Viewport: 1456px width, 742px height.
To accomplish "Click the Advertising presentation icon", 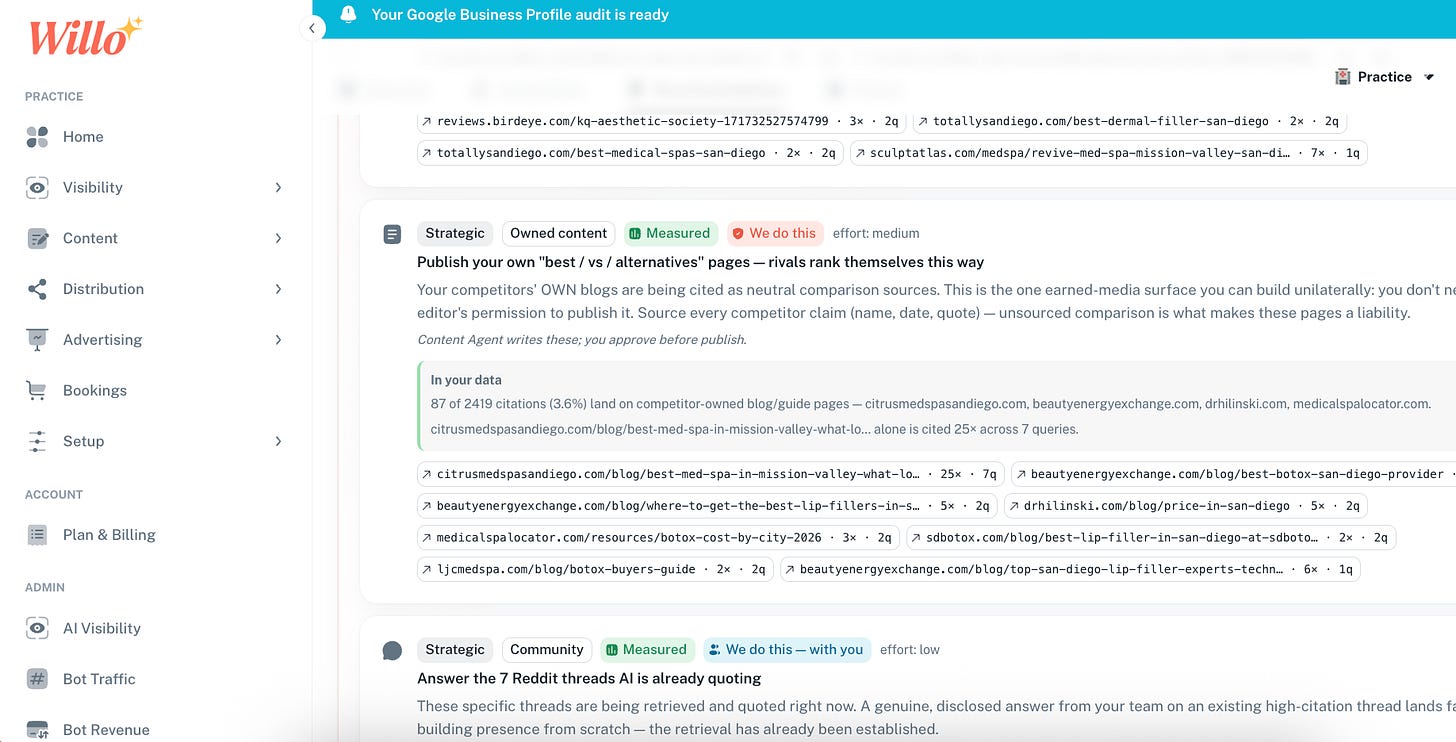I will pos(37,340).
